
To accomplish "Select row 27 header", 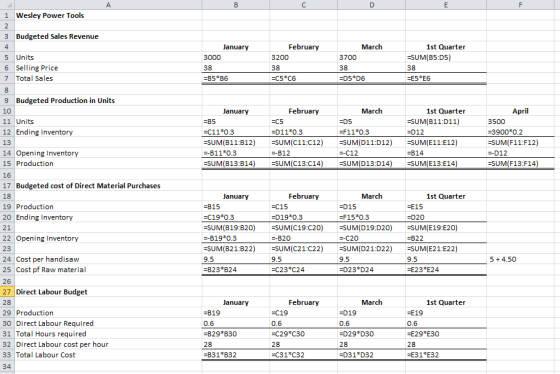I will tap(7, 292).
